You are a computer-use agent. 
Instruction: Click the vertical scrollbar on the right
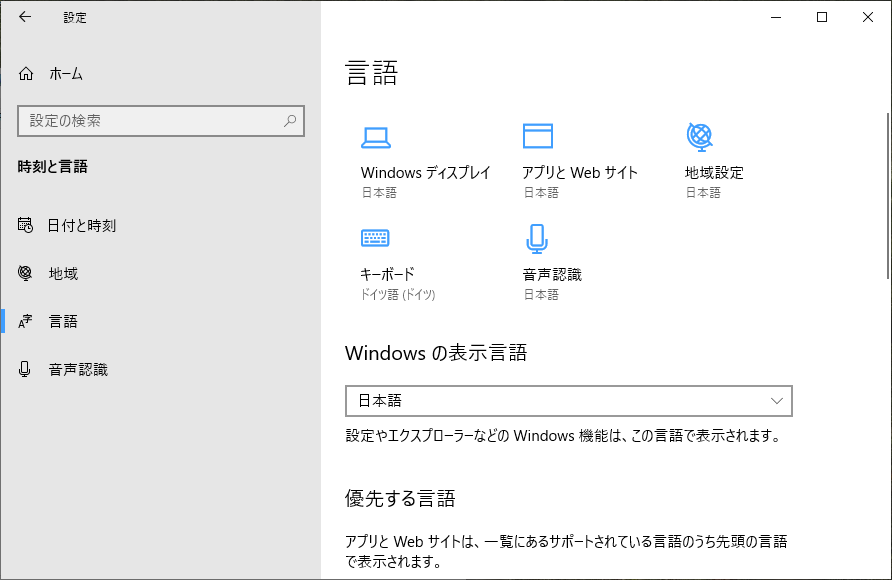(x=888, y=196)
